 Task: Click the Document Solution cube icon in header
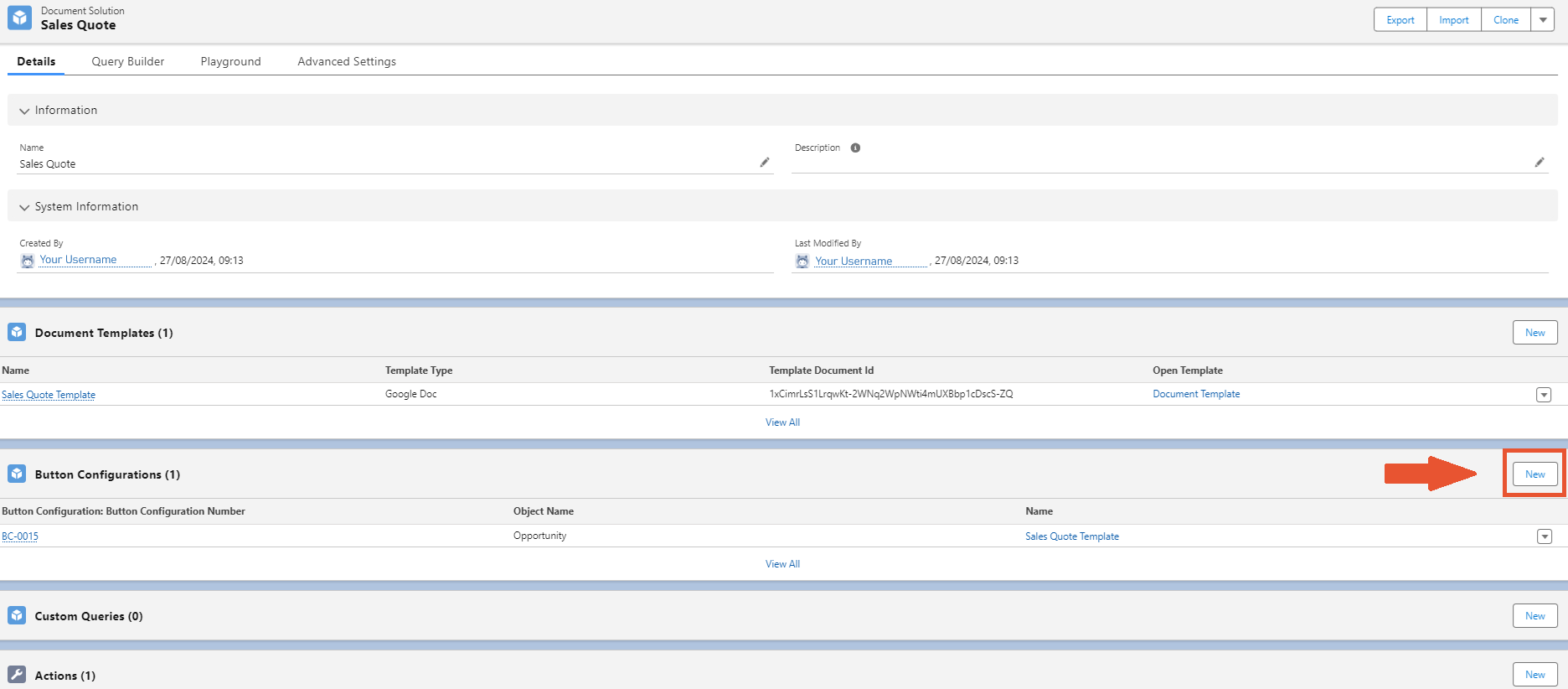[x=19, y=18]
